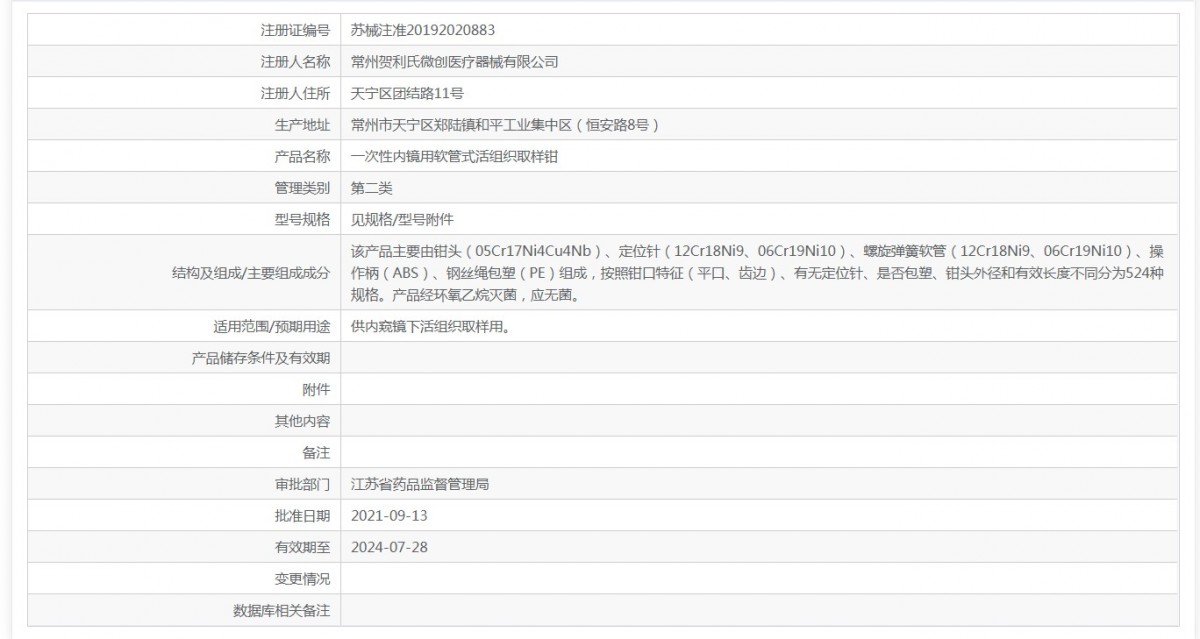1200x639 pixels.
Task: Select the 其他内容 label
Action: [x=302, y=421]
